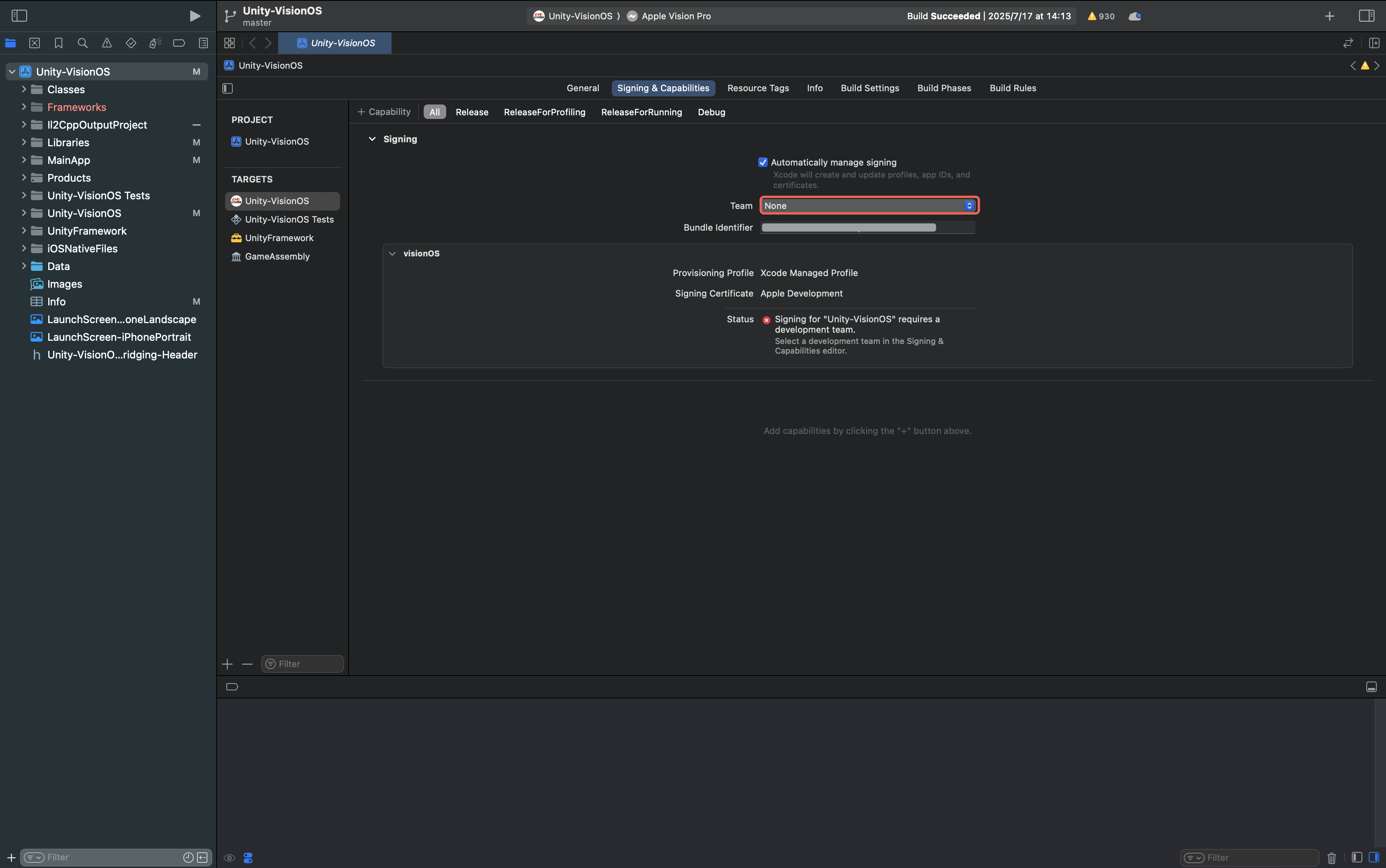Screen dimensions: 1386x868
Task: Select the GameAssembly target
Action: click(283, 257)
